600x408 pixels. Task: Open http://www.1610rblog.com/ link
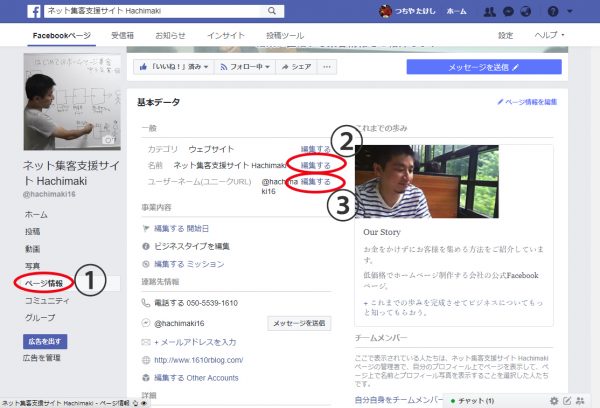pos(199,360)
